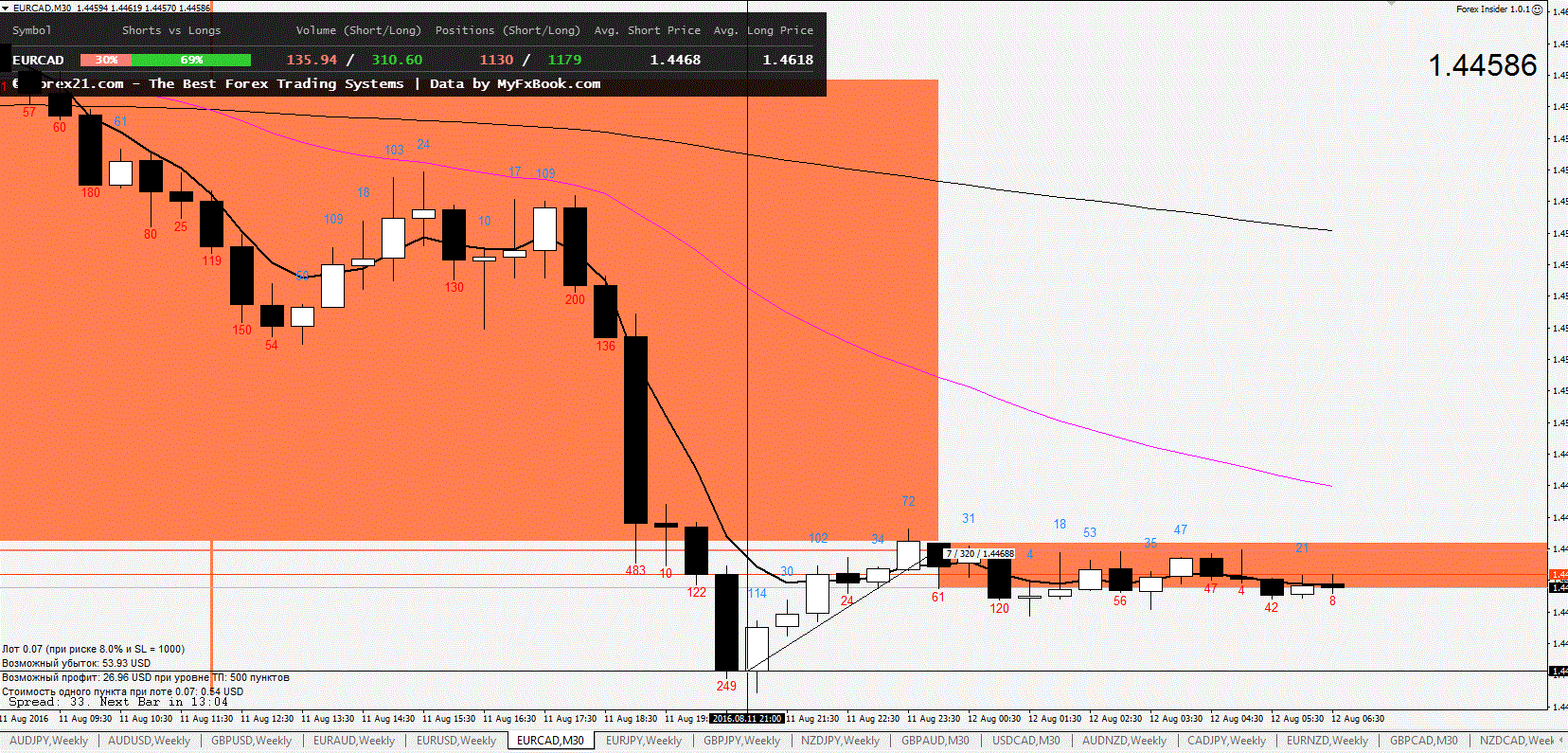
Task: Click the Возможный профит 26.96 USD line
Action: click(145, 677)
